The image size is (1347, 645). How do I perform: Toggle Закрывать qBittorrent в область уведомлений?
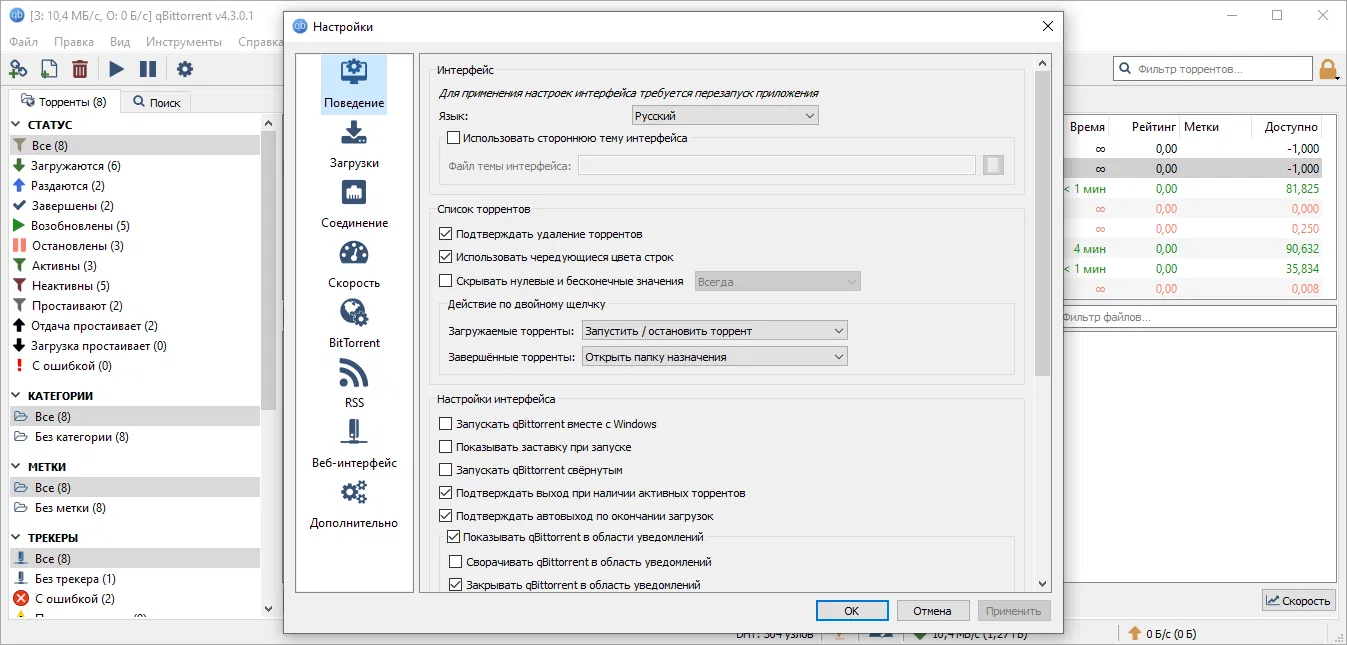[x=457, y=585]
